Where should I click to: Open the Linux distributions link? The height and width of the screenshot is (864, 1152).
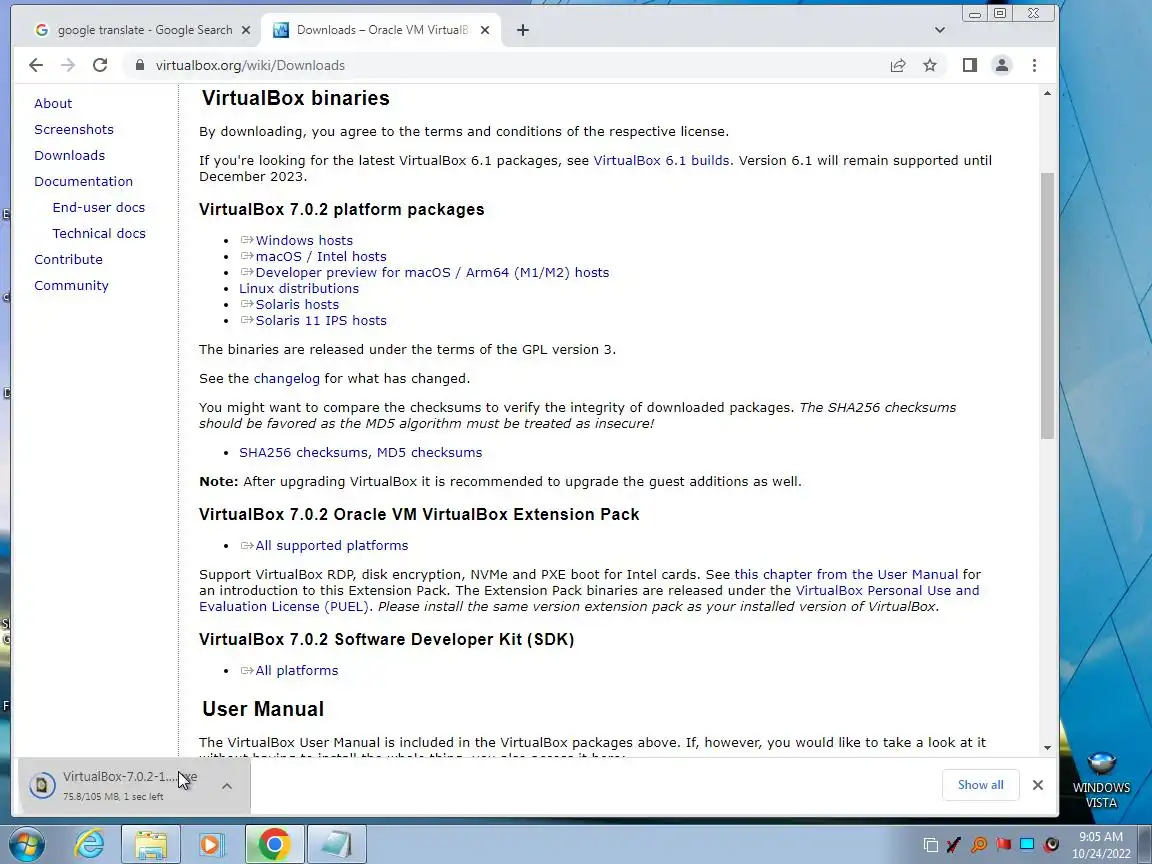pos(298,289)
